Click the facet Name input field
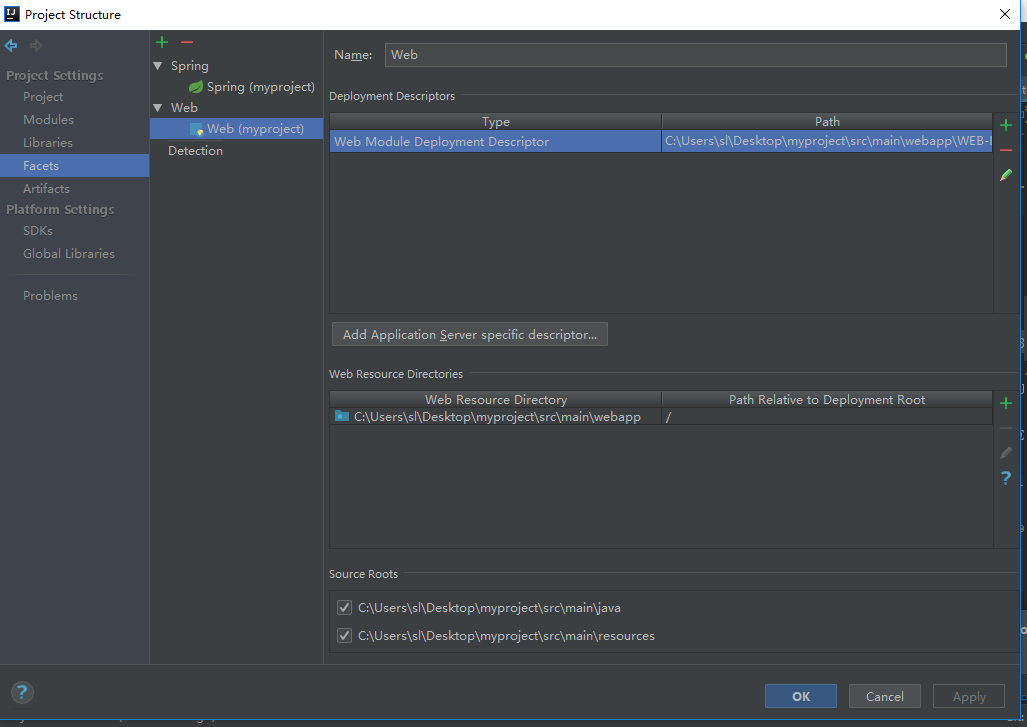Viewport: 1027px width, 727px height. click(x=696, y=55)
